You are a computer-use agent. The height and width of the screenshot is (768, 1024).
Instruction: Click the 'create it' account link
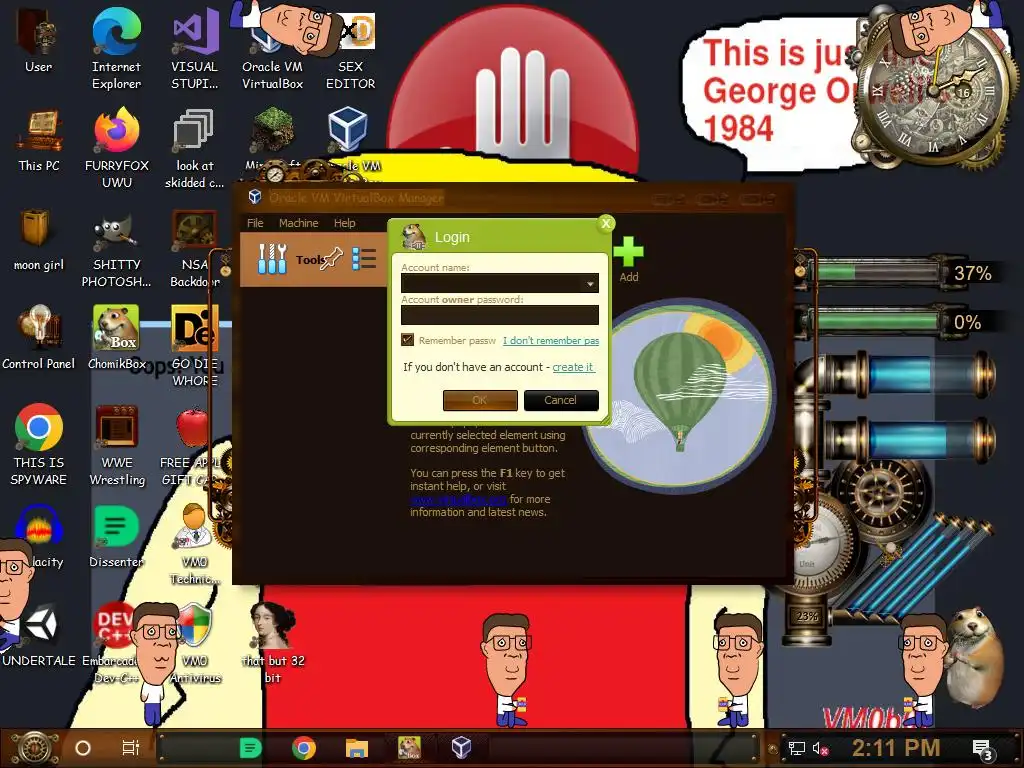tap(573, 367)
